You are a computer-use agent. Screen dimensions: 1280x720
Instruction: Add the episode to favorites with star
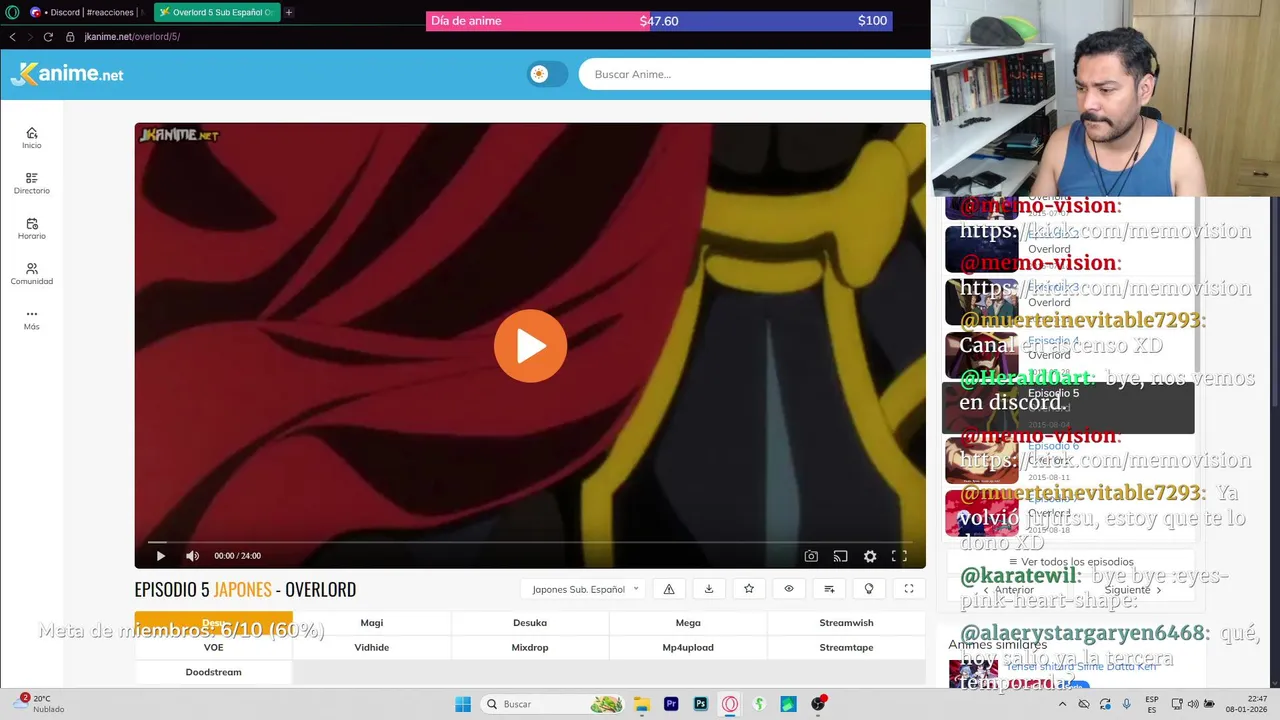pyautogui.click(x=749, y=589)
